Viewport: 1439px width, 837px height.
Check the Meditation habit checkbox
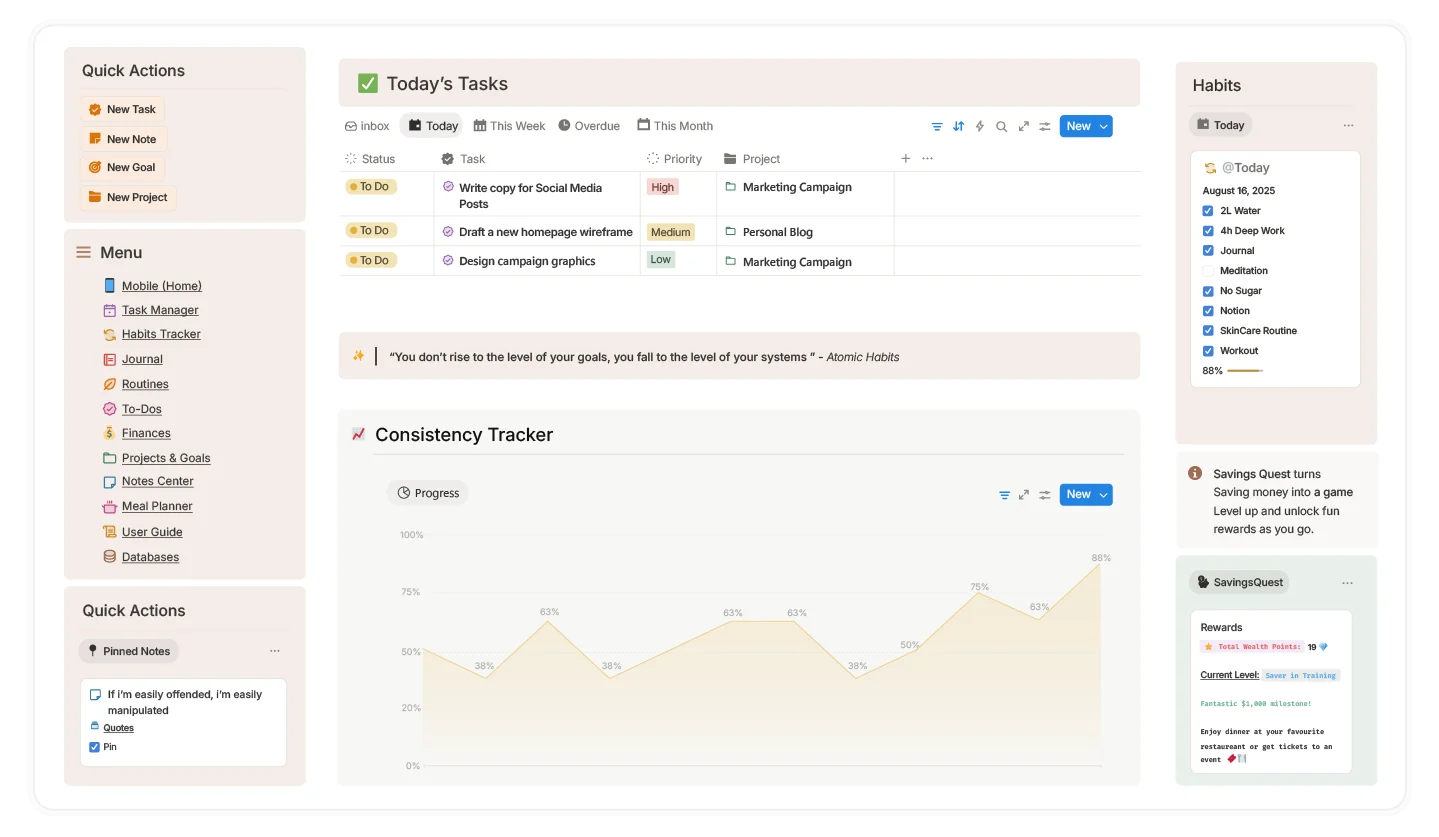pyautogui.click(x=1208, y=271)
